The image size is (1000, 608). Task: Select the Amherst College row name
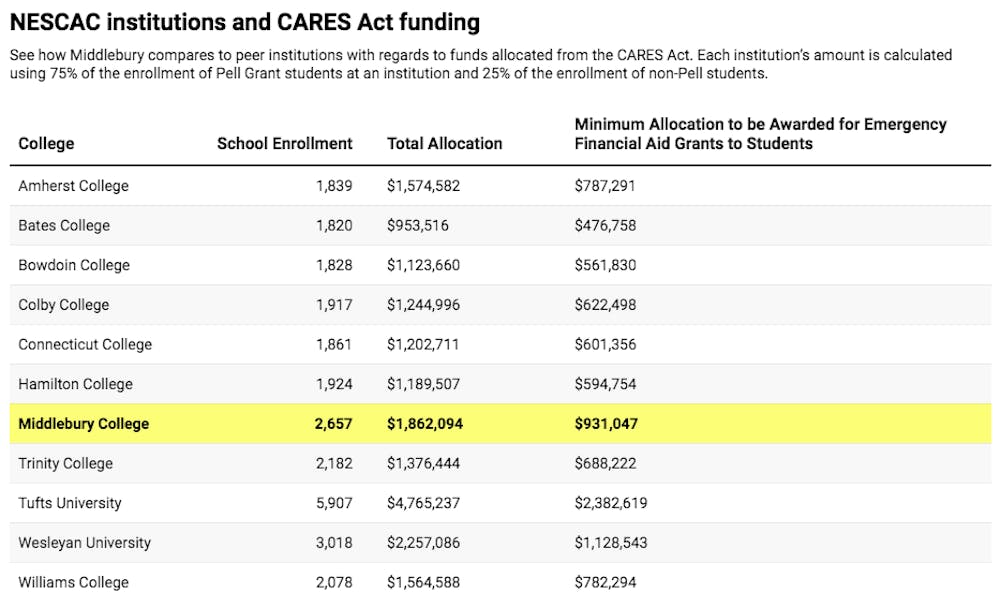73,186
